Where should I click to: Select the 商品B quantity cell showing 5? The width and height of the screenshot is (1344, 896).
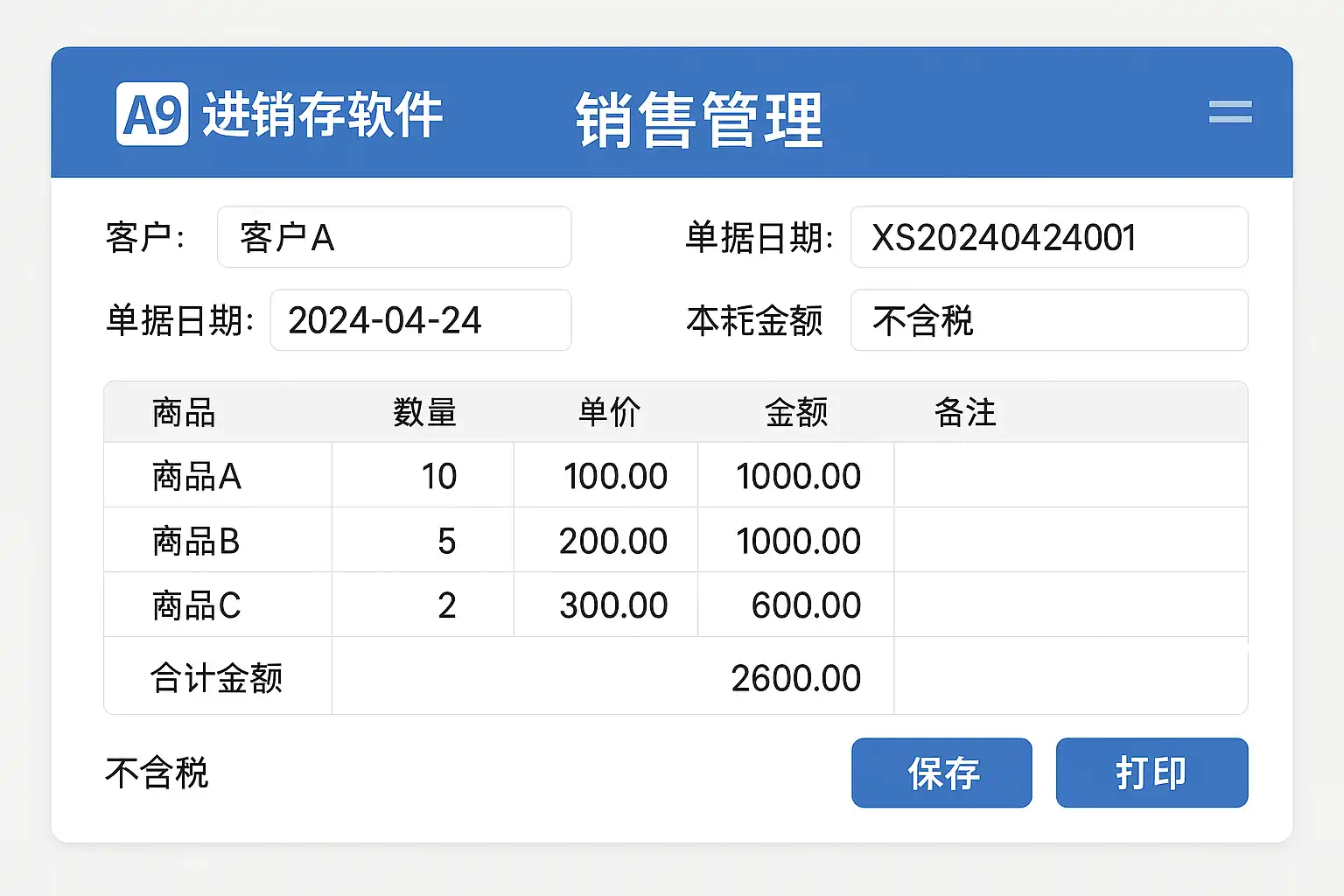click(446, 542)
